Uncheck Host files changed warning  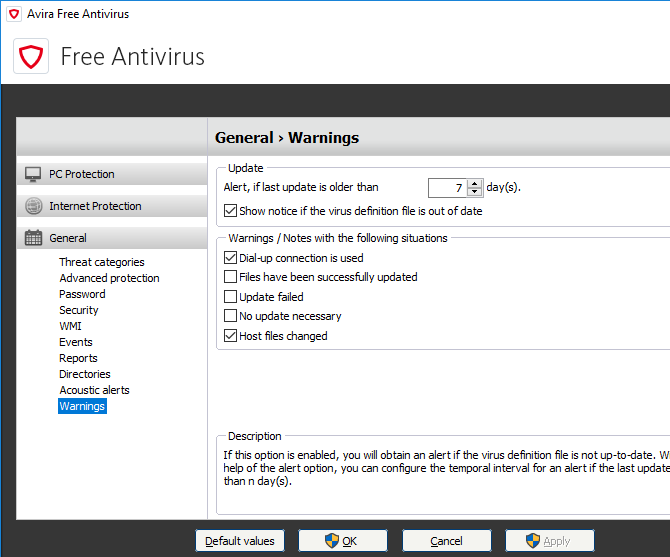[230, 336]
